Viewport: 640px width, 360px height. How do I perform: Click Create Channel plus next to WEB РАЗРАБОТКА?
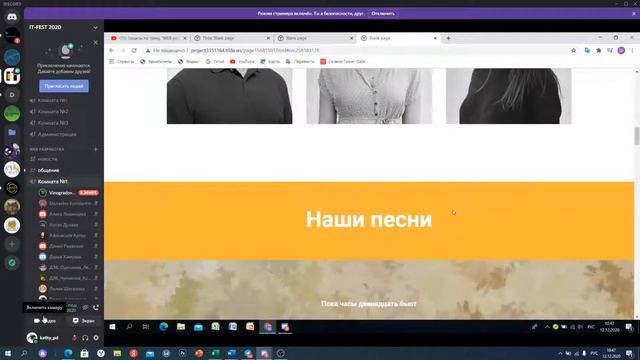96,149
